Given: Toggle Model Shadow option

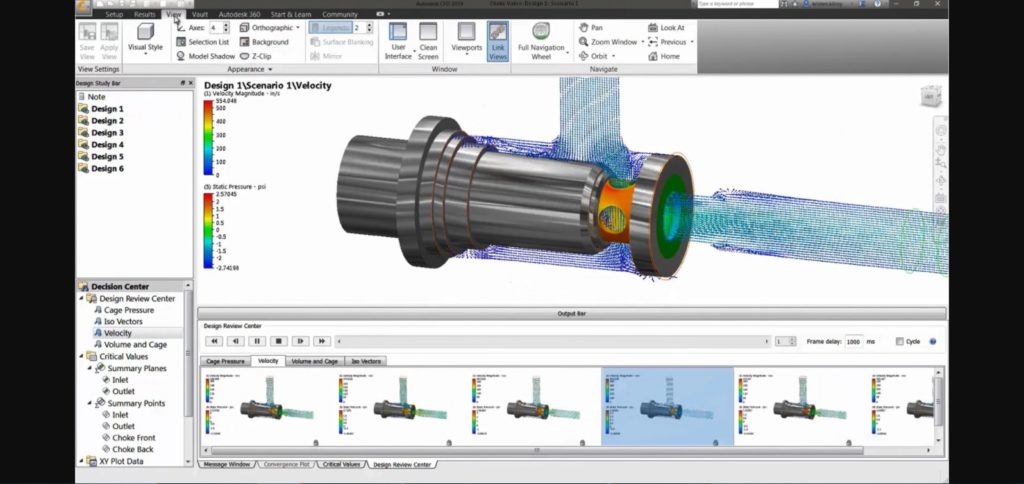Looking at the screenshot, I should [x=206, y=56].
